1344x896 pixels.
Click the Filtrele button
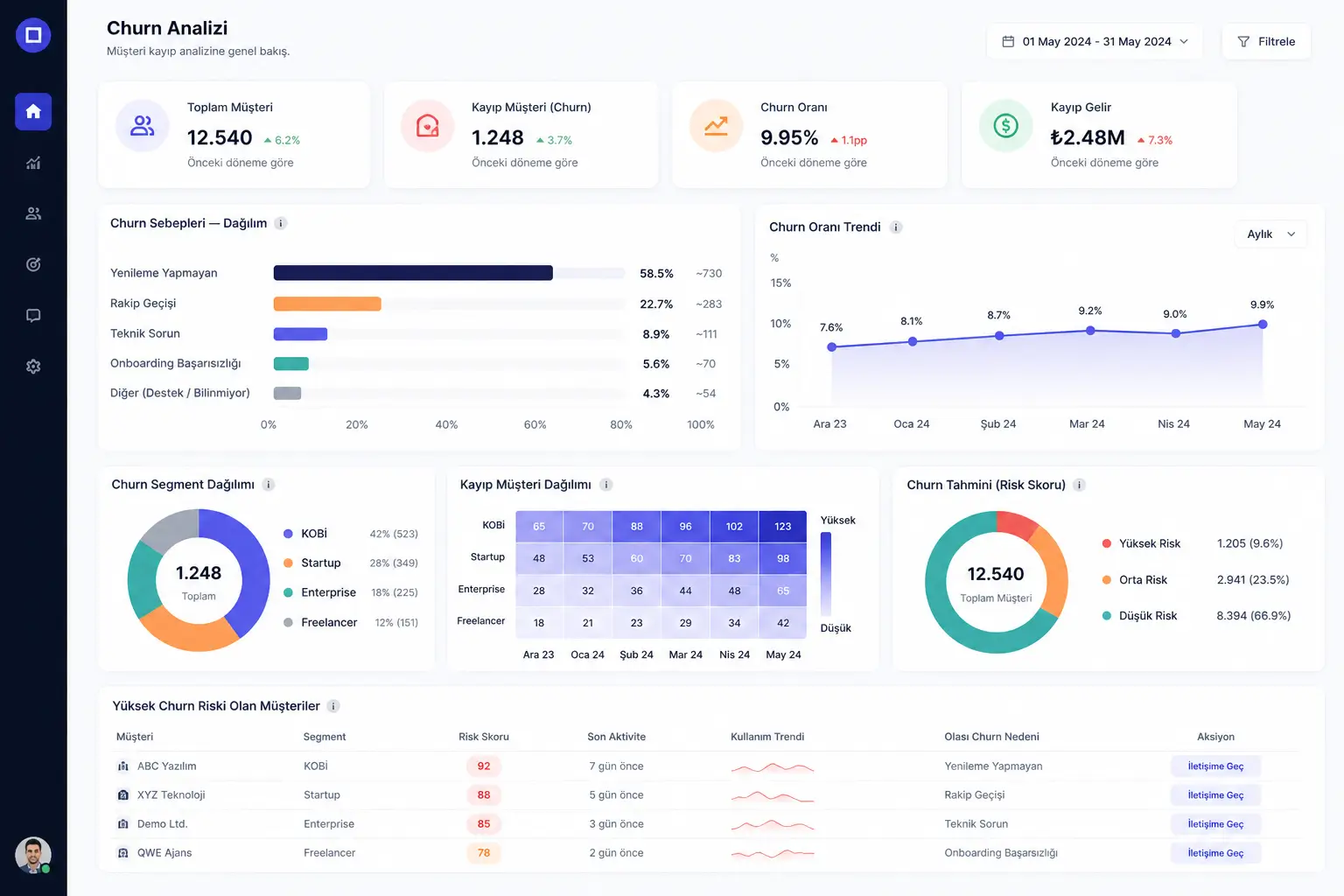(x=1266, y=41)
